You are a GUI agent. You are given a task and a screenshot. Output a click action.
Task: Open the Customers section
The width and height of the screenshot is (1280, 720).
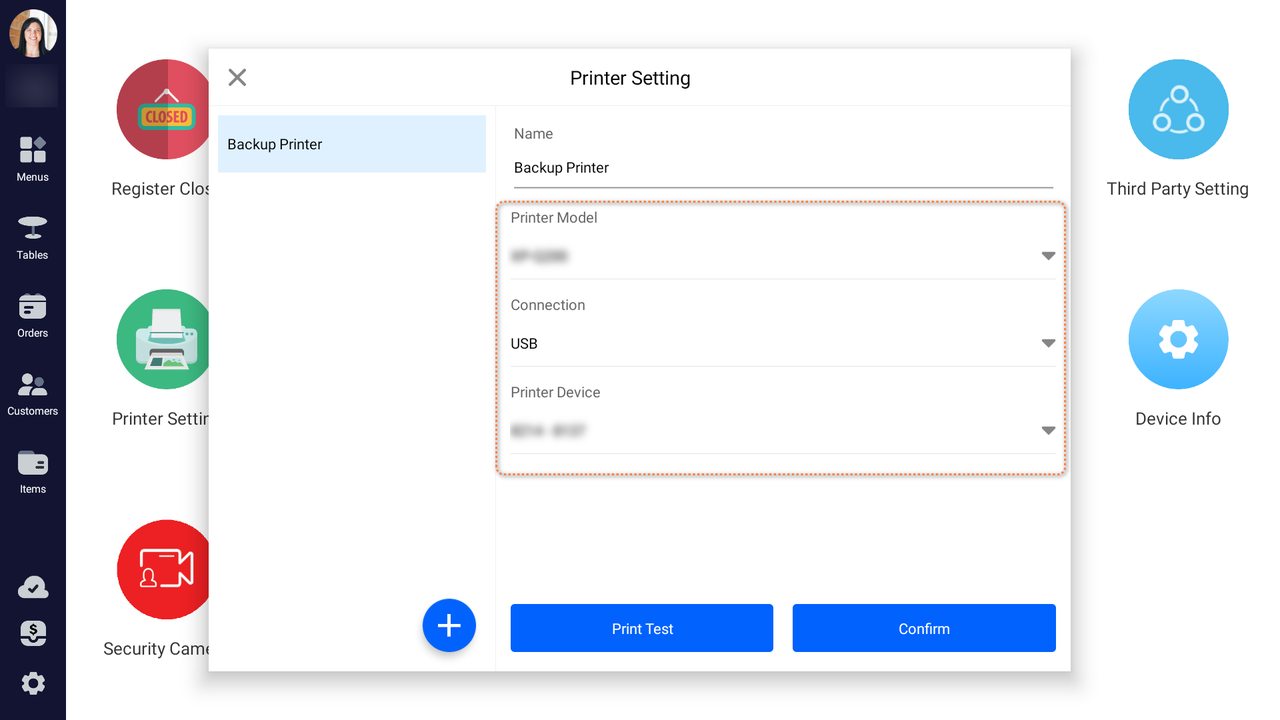33,392
